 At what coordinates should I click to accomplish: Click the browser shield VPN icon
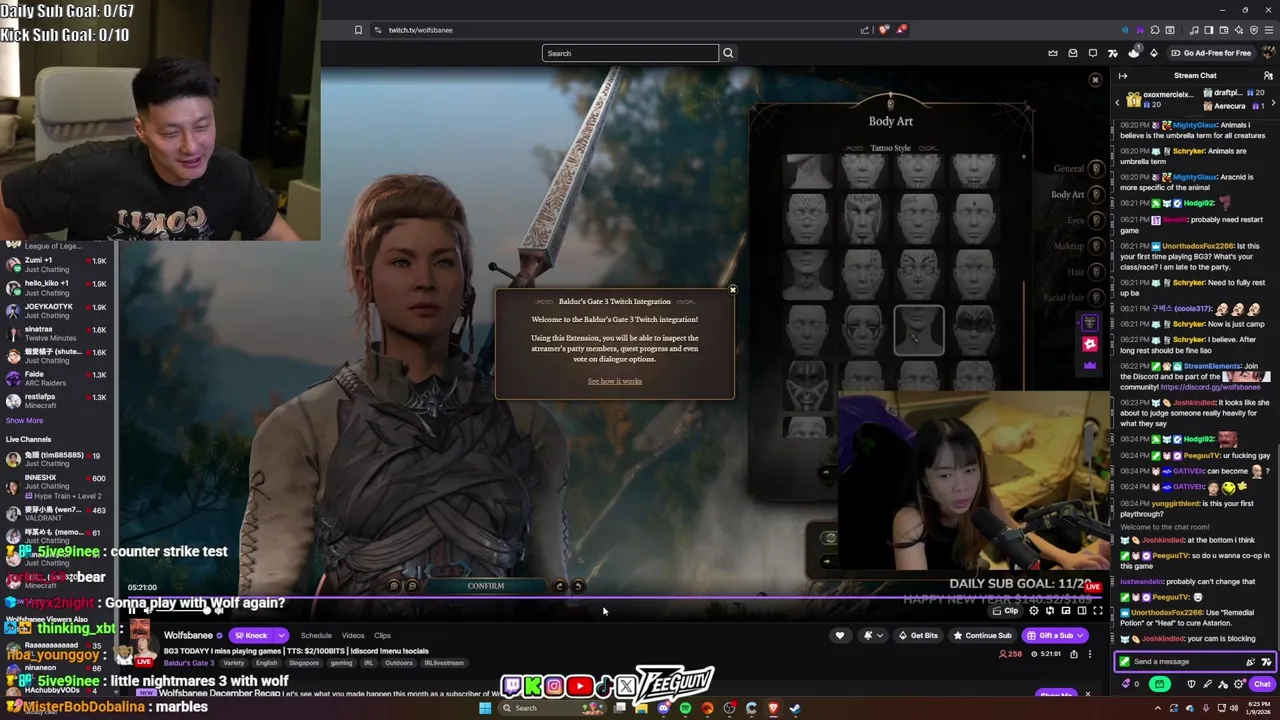[1254, 30]
